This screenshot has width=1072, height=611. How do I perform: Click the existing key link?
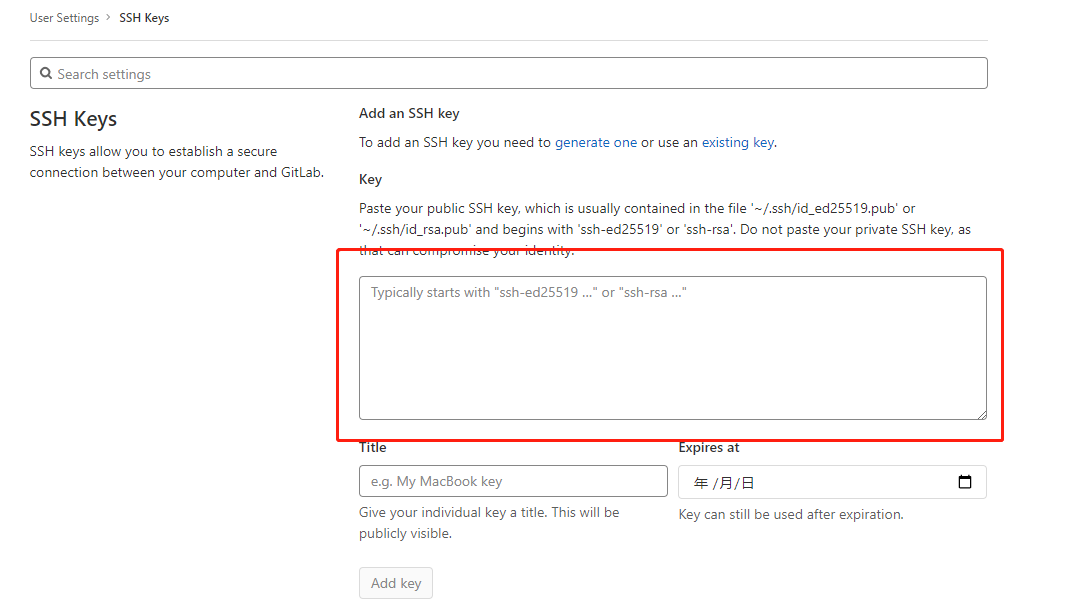click(x=738, y=142)
